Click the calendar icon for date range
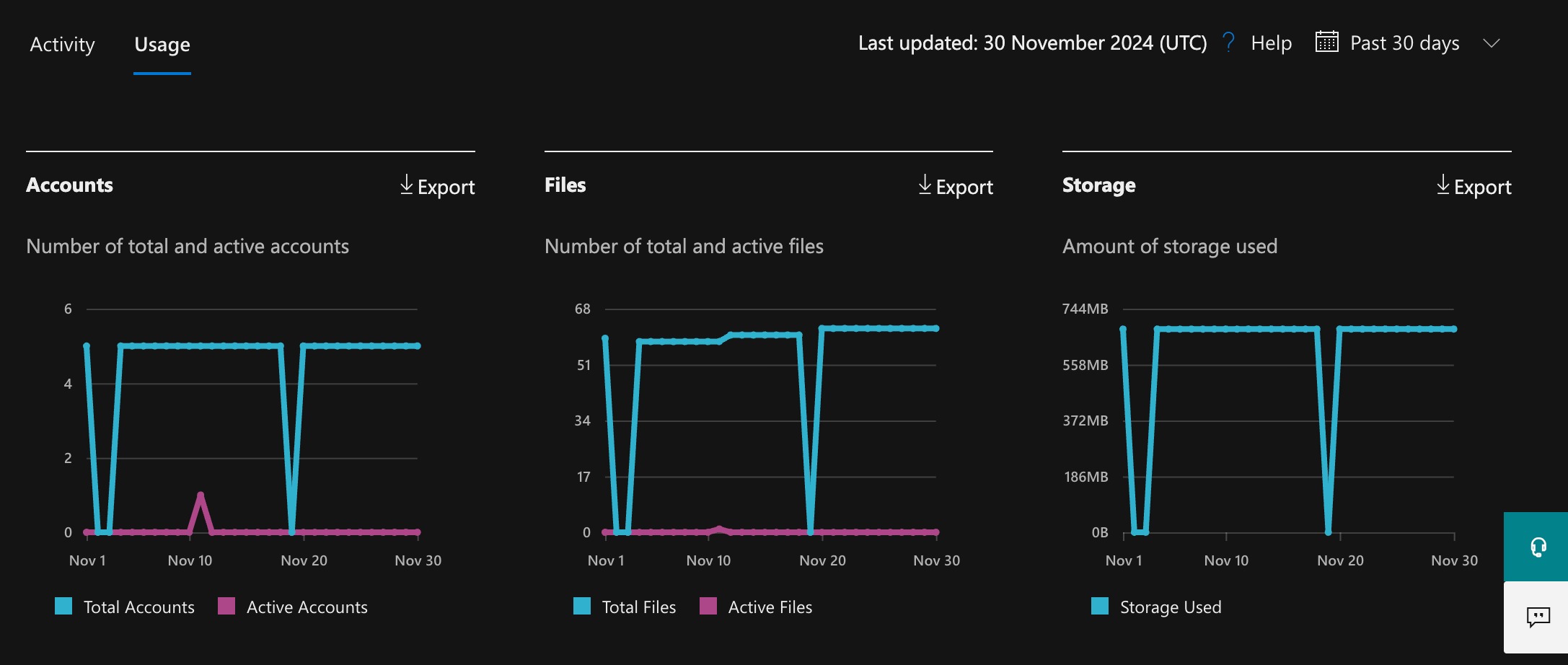Screen dimensions: 1568x665 click(1326, 42)
